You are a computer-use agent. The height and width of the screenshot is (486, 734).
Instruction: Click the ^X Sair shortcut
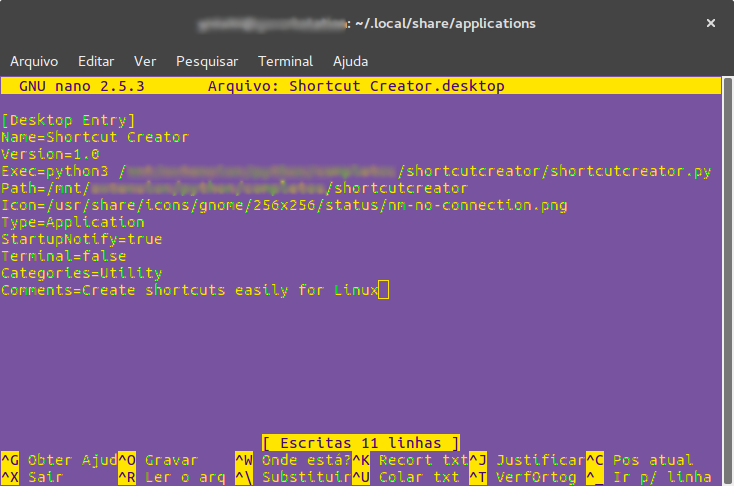tap(32, 477)
